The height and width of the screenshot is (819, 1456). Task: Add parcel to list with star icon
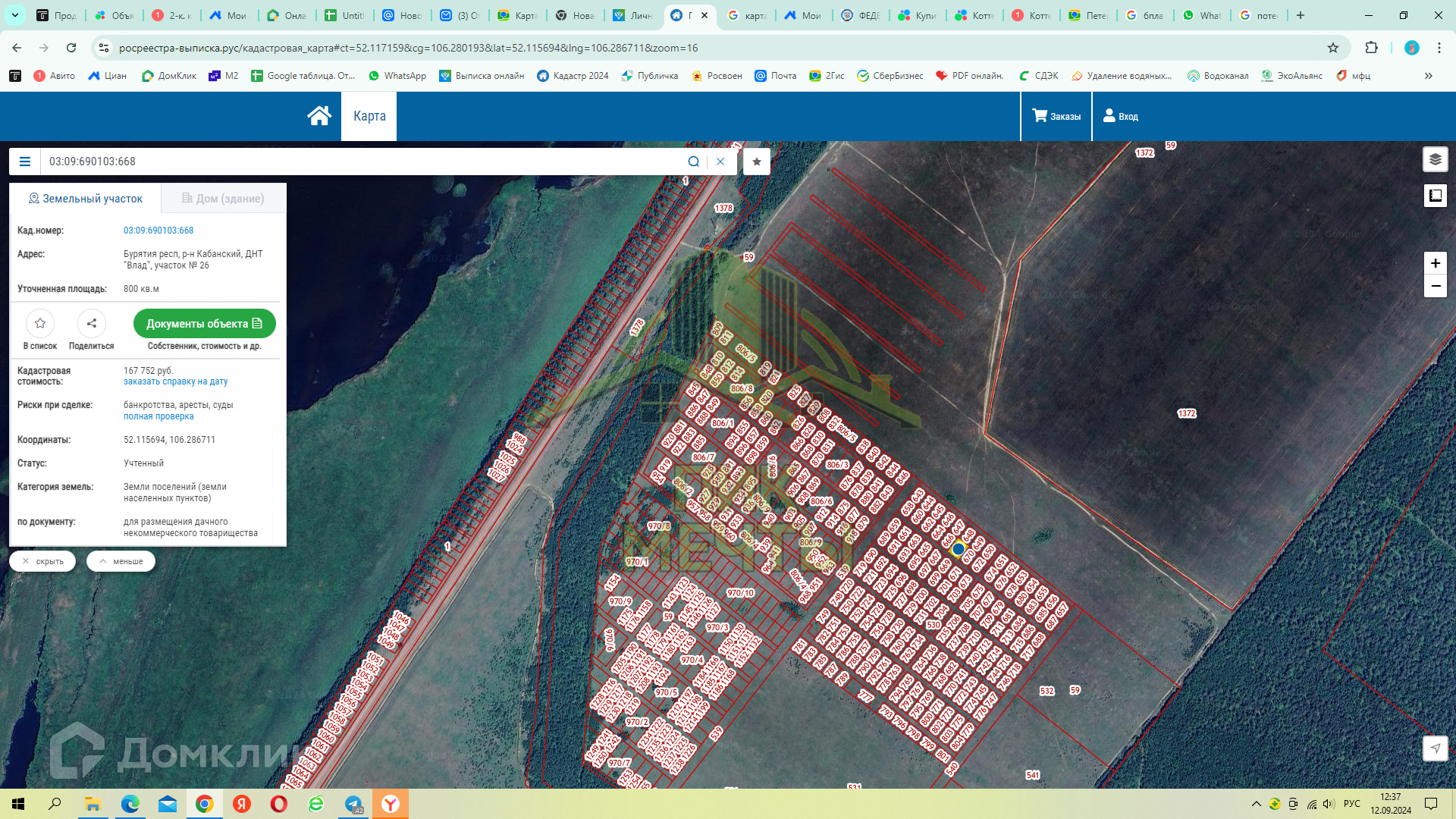(x=40, y=323)
